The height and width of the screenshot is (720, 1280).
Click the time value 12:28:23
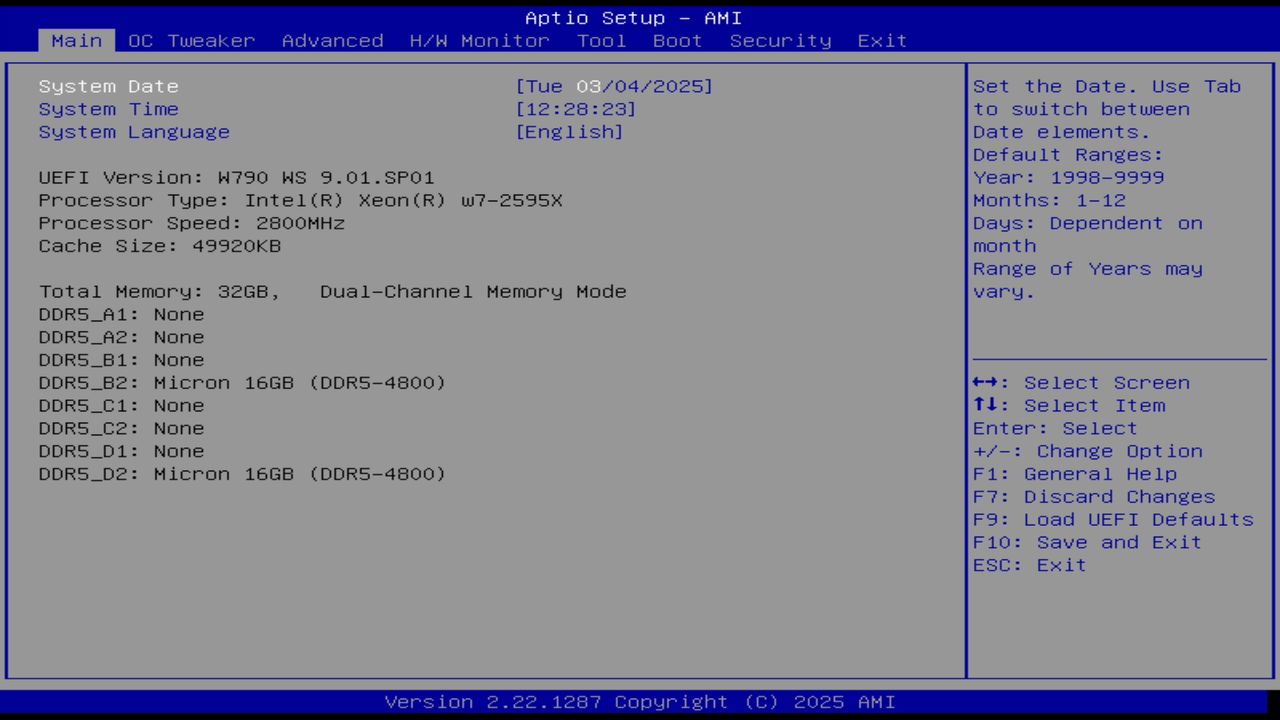tap(576, 109)
